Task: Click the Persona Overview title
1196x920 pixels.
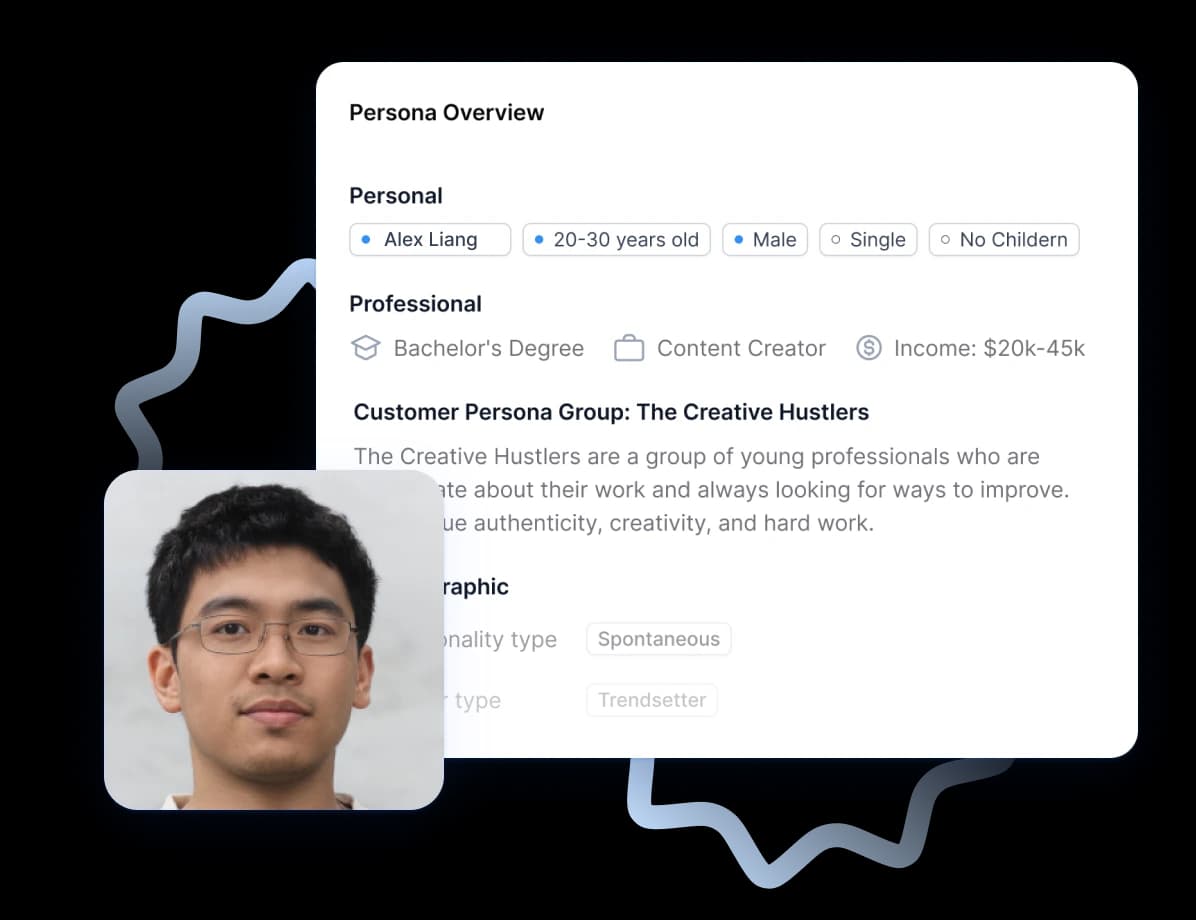Action: click(x=446, y=112)
